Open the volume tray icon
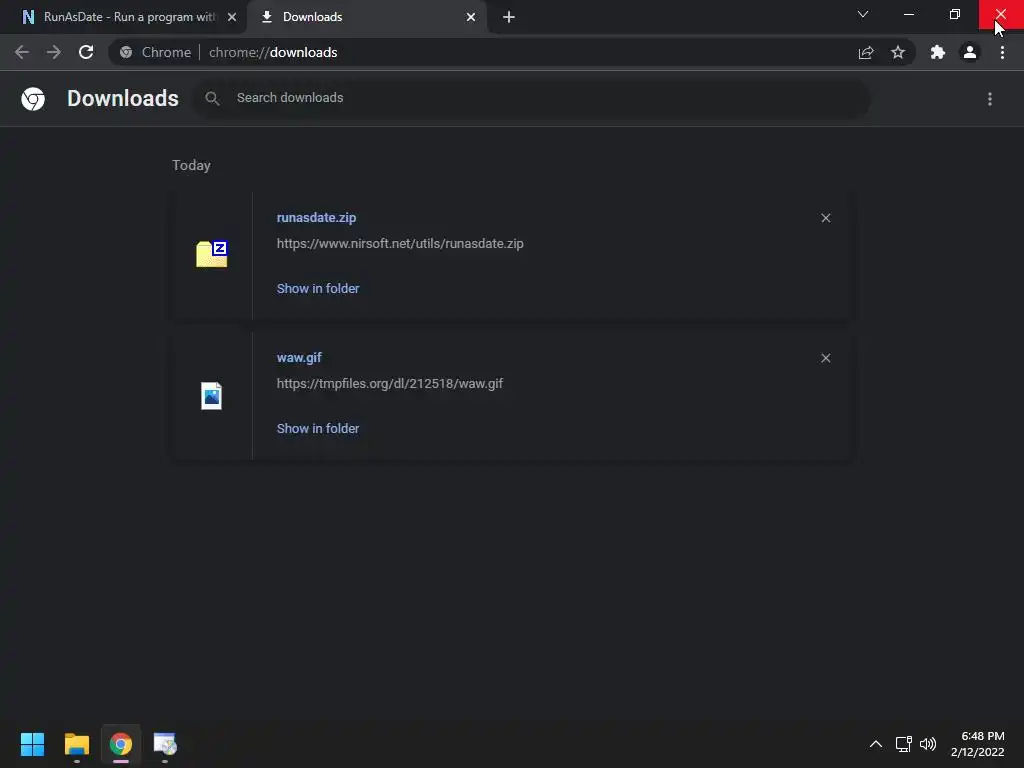This screenshot has height=768, width=1024. point(928,744)
